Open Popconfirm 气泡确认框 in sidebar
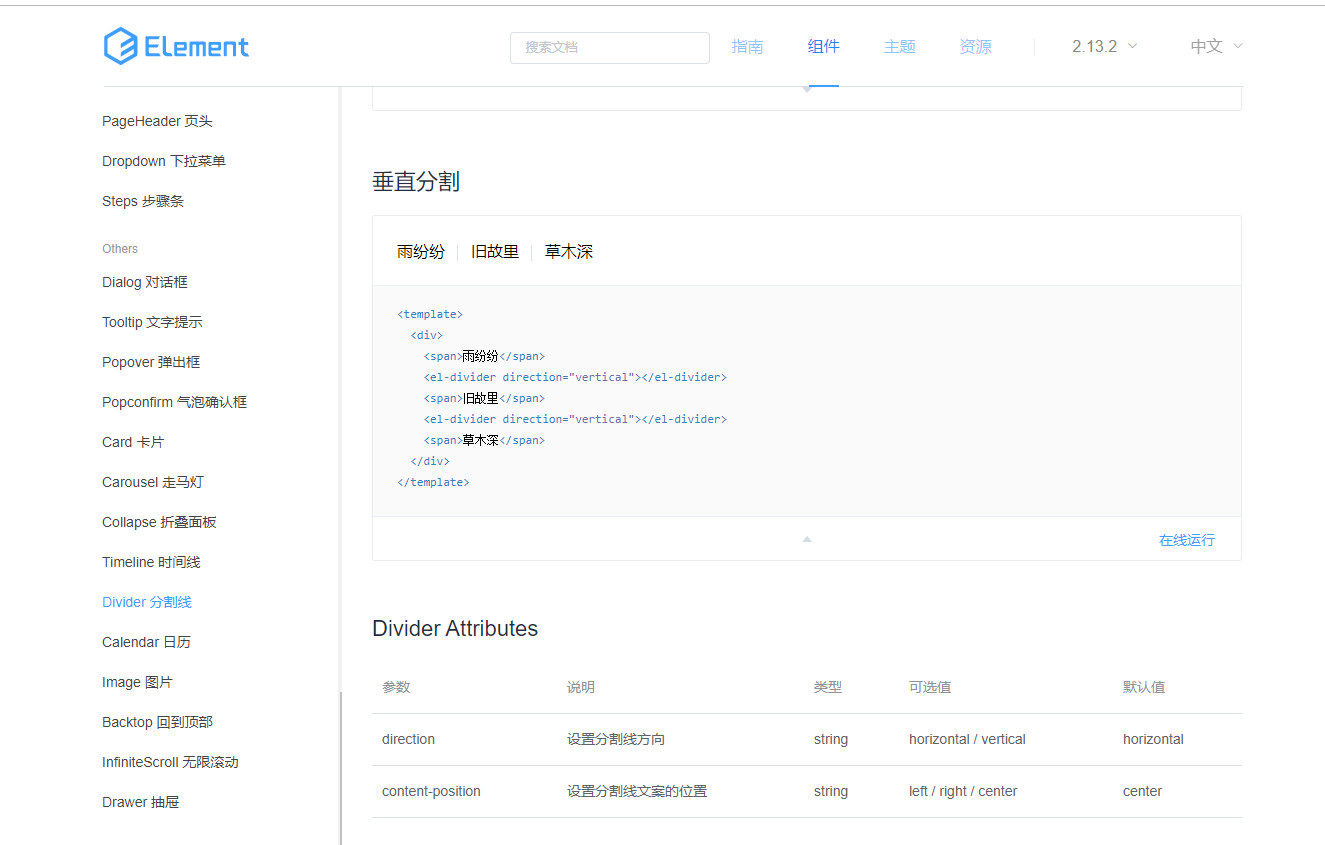Screen dimensions: 1325x845 click(174, 402)
